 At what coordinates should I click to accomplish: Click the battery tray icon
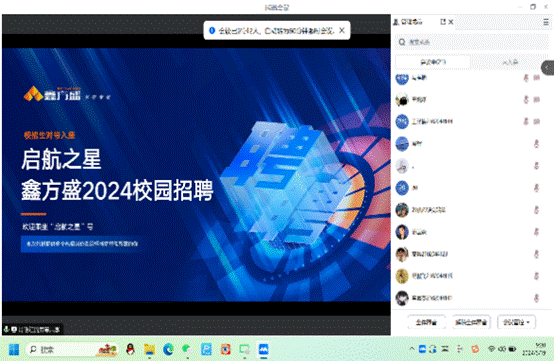[x=512, y=349]
